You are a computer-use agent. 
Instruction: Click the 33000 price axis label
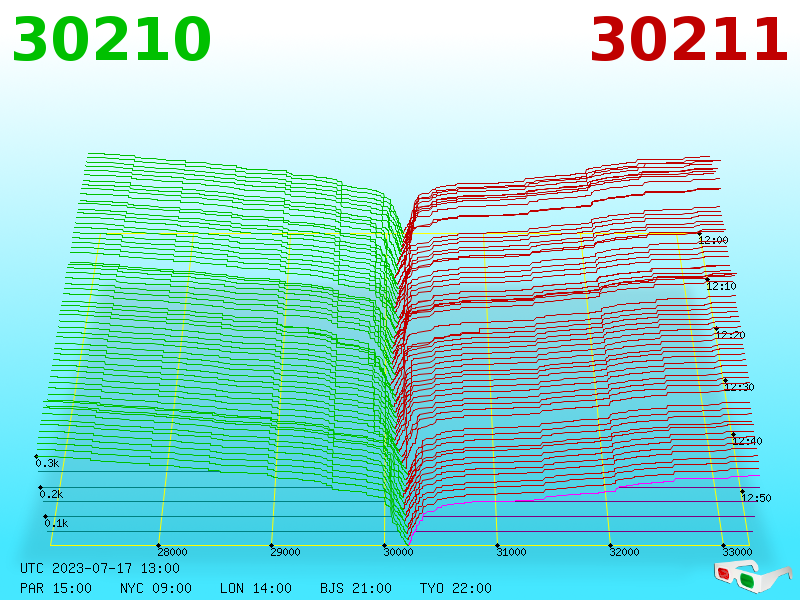point(737,552)
